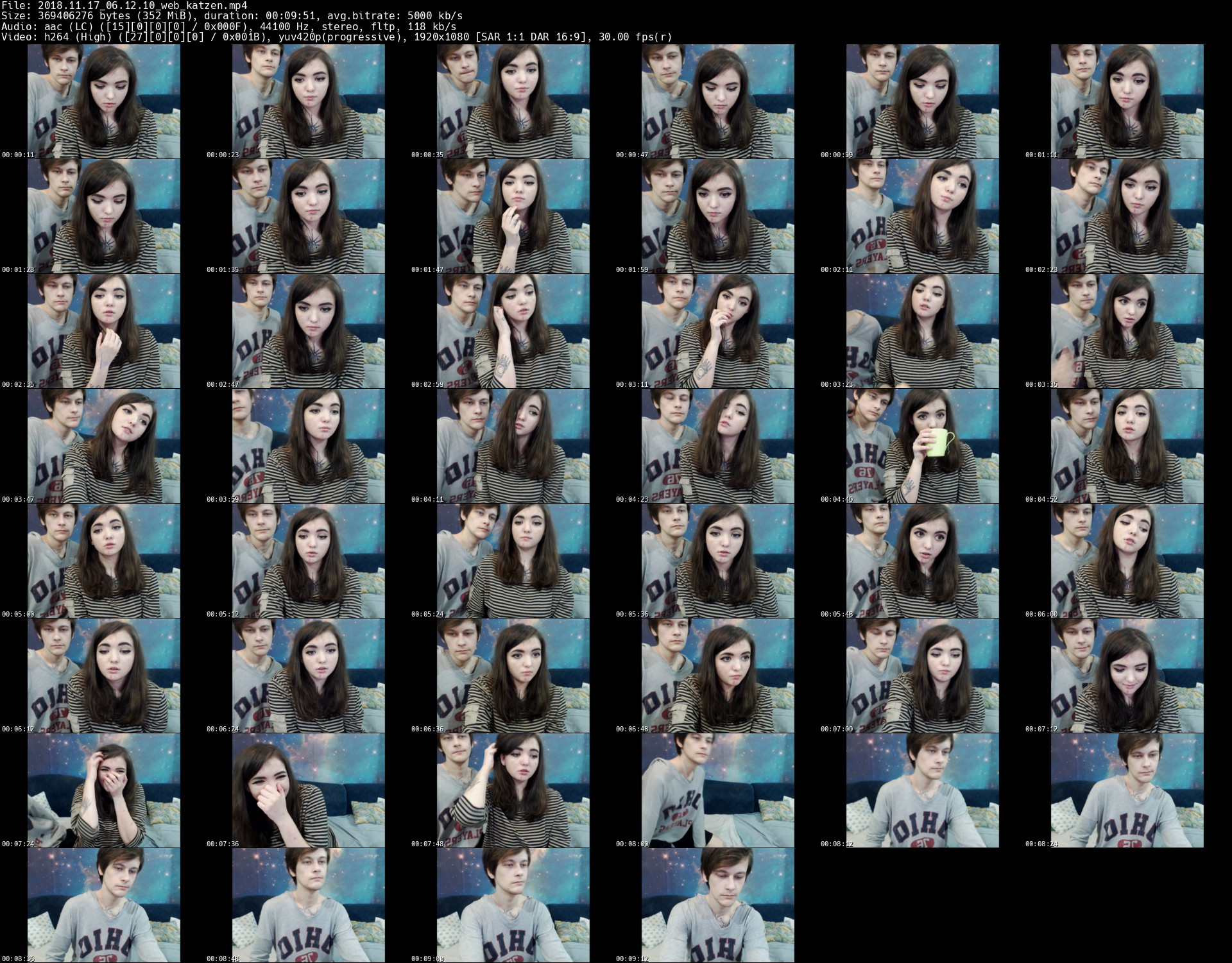
Task: Select the frame at 00:01:23
Action: click(103, 216)
